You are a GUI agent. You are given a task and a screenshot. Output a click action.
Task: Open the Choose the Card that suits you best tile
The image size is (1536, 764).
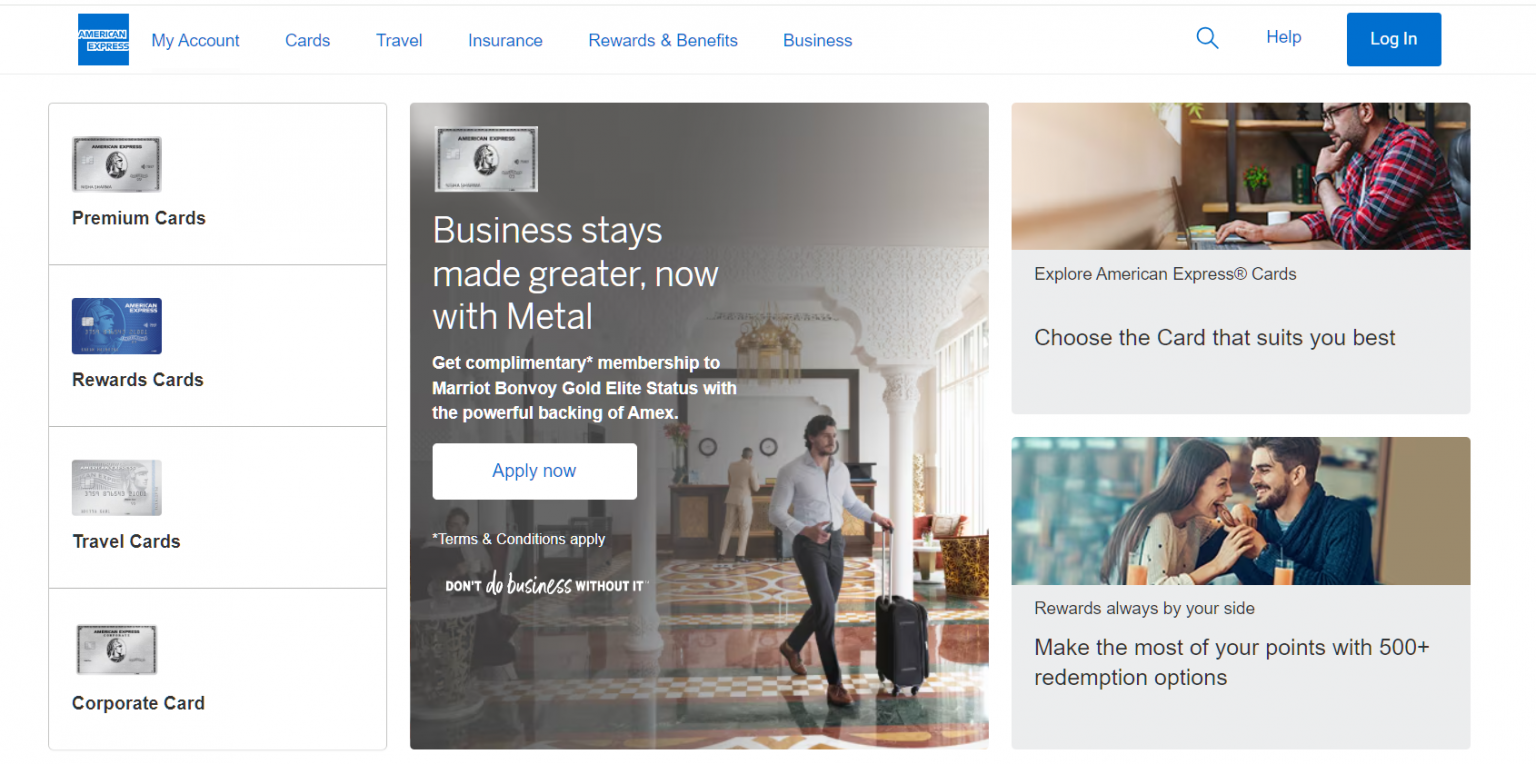[1215, 338]
